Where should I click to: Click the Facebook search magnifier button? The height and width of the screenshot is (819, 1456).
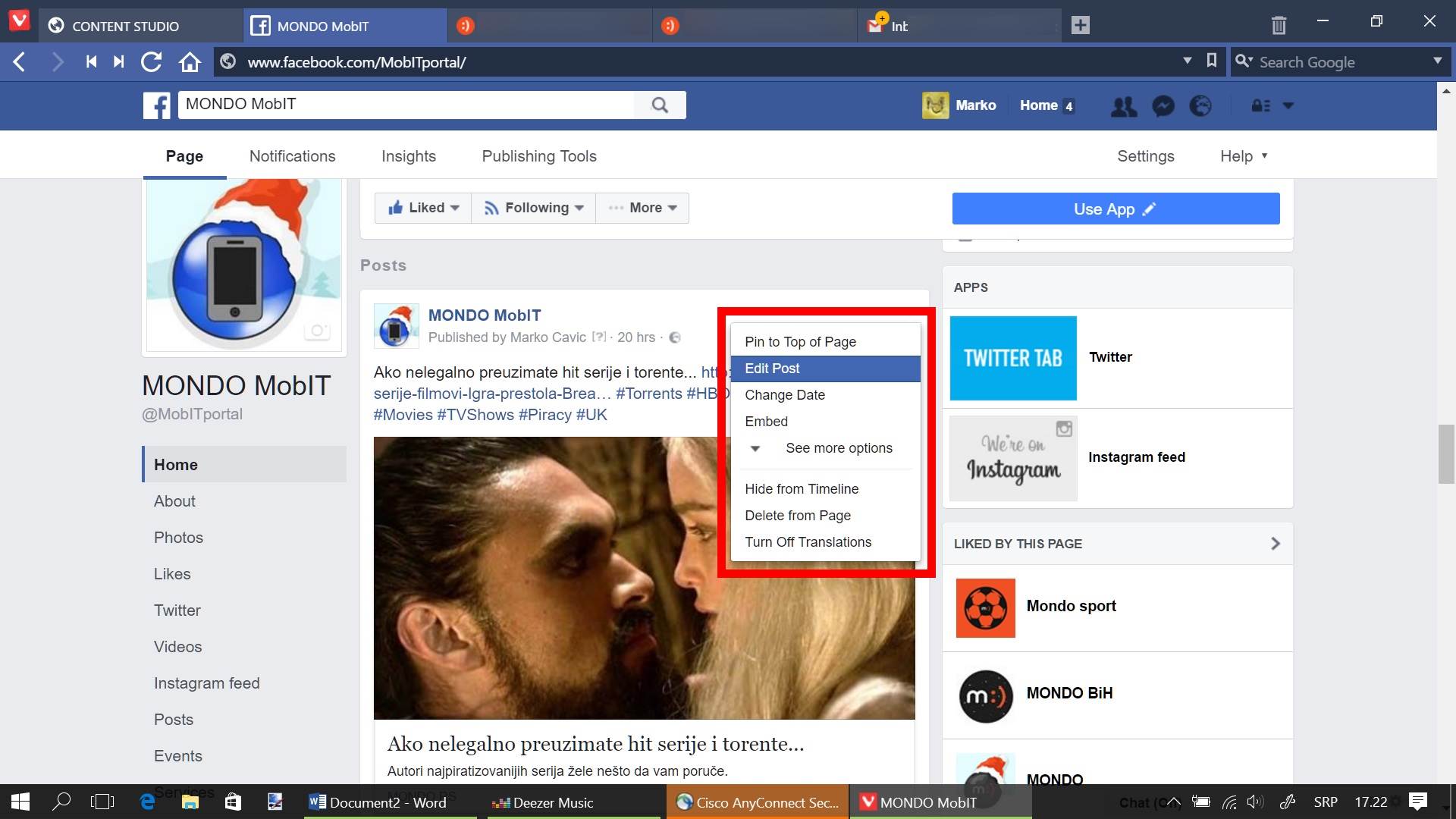coord(660,105)
